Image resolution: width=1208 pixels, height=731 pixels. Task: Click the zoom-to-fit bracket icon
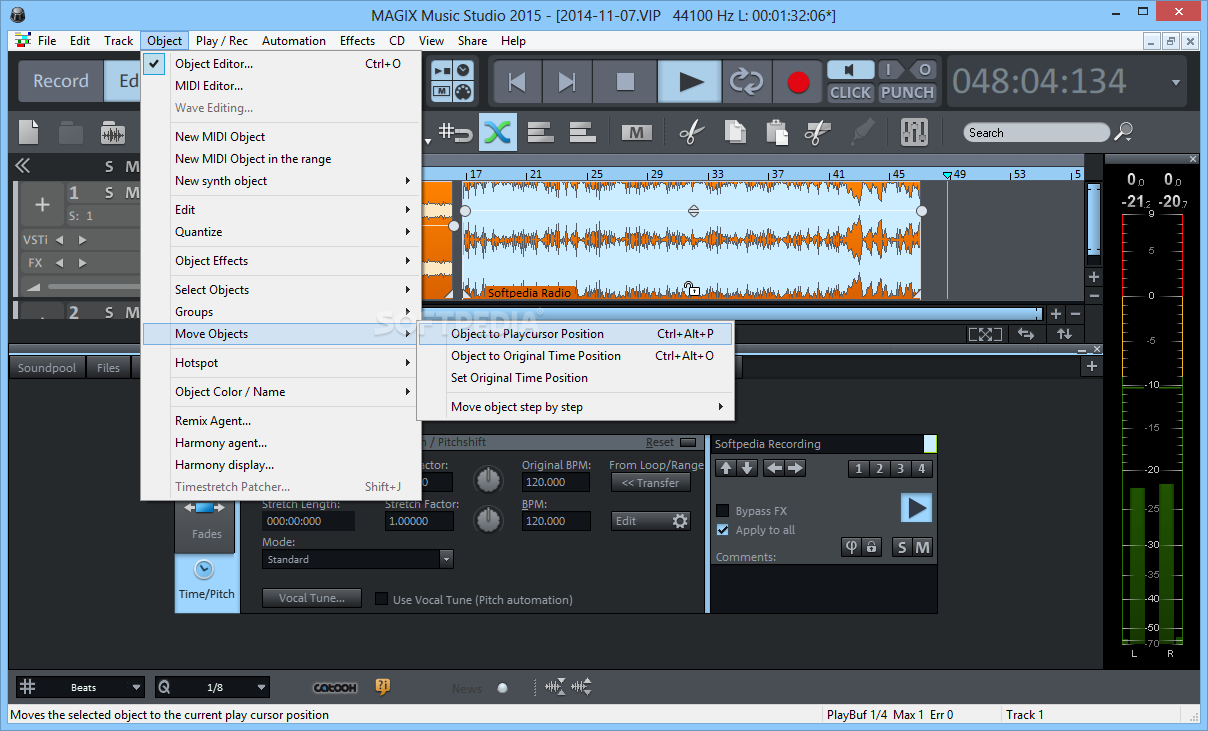tap(985, 334)
